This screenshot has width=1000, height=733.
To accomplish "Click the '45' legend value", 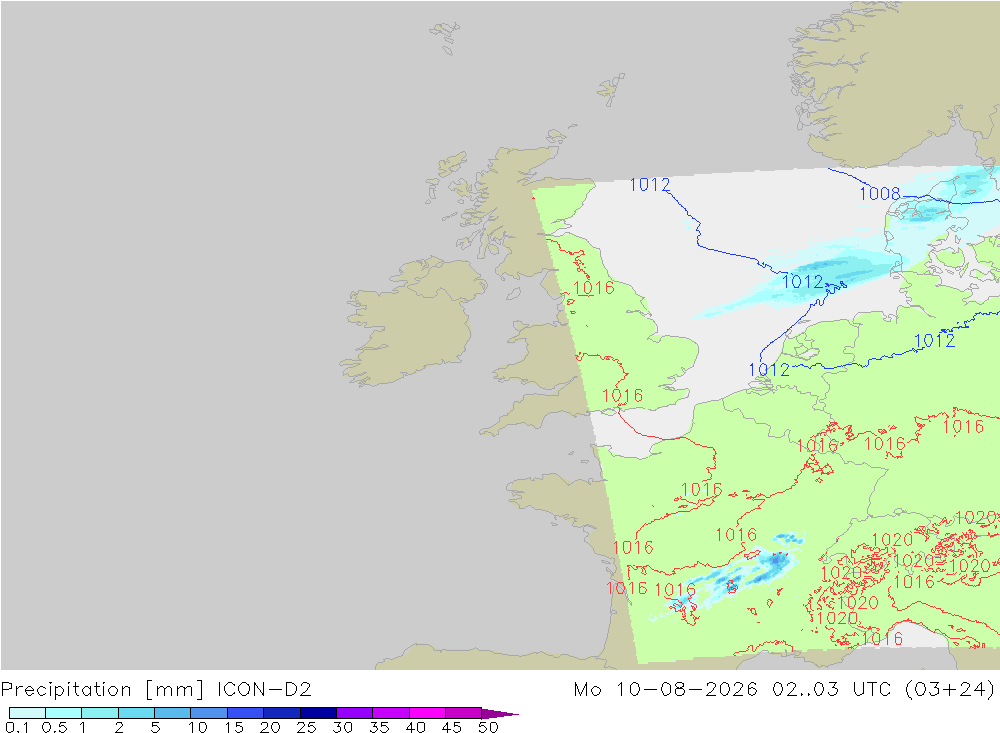I will pos(452,727).
